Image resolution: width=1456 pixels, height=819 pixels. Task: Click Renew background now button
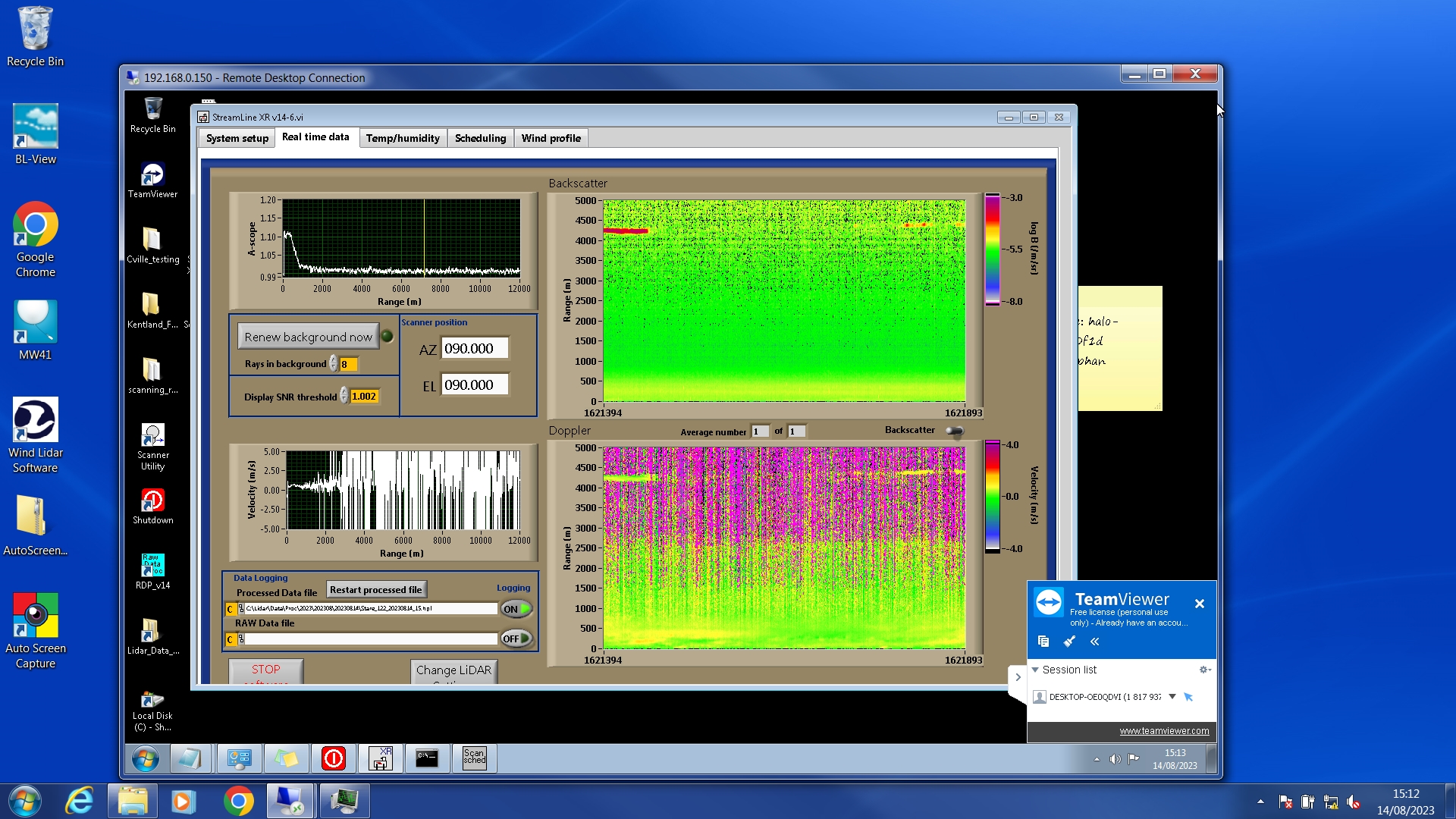pos(308,337)
